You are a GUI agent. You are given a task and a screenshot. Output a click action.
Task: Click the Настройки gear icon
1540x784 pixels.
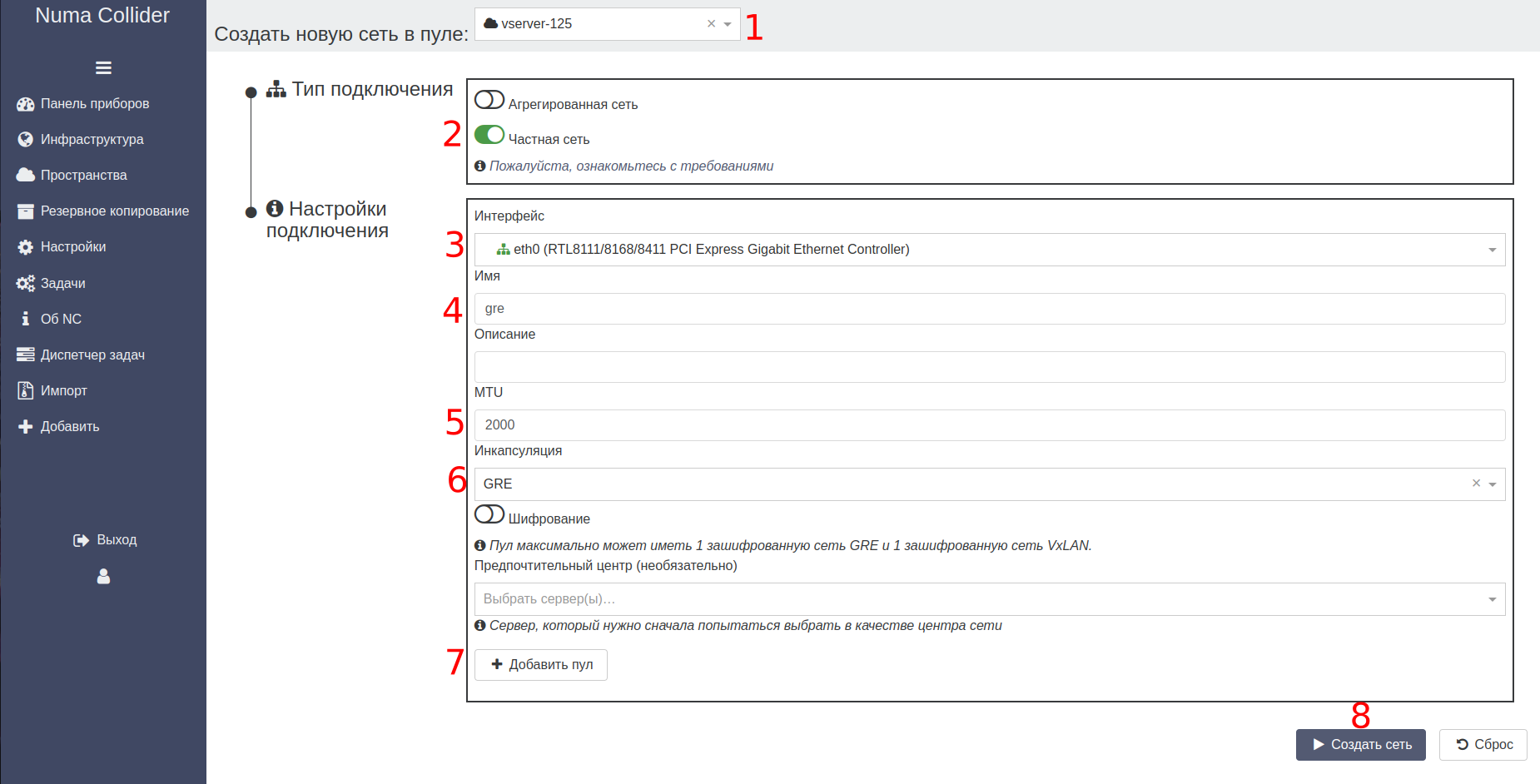click(26, 247)
